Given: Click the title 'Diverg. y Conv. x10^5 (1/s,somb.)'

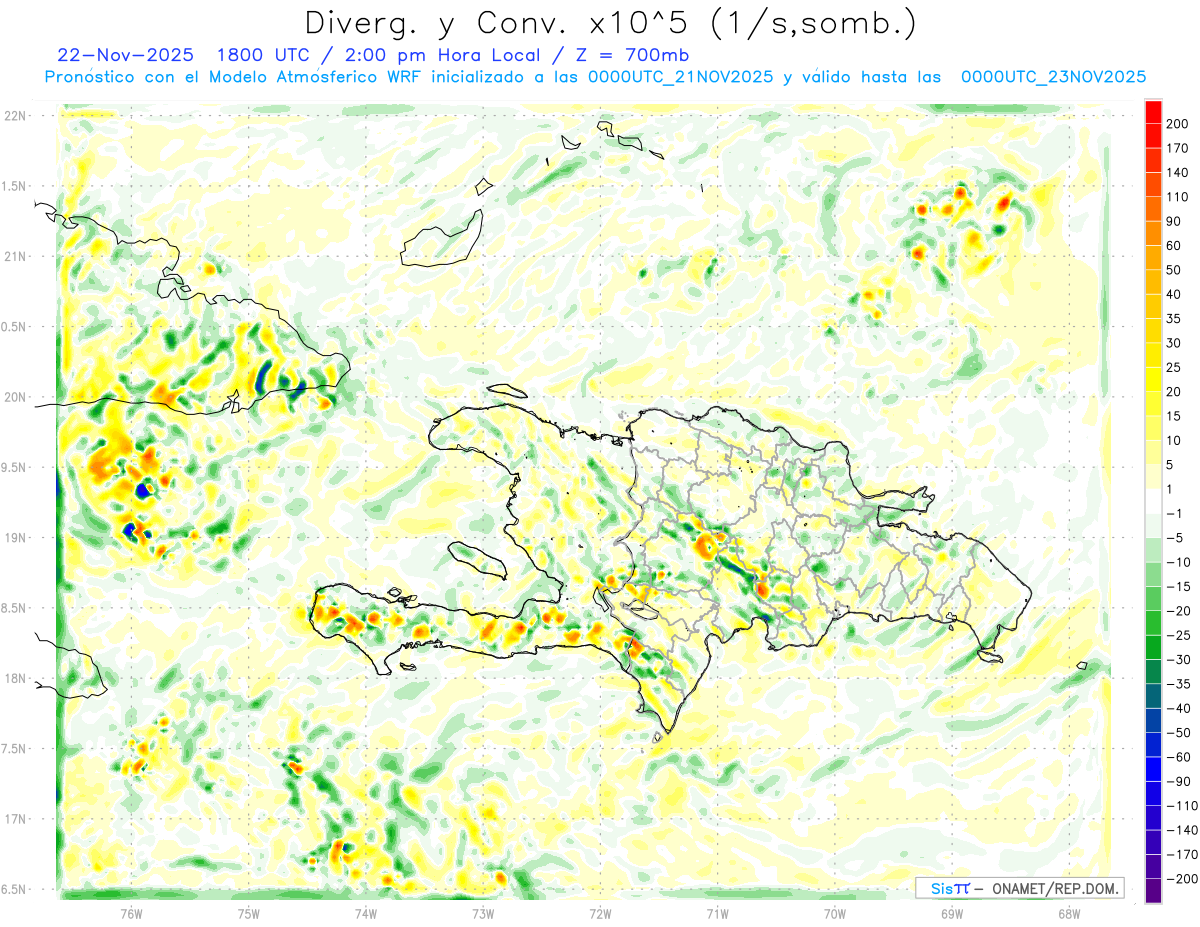Looking at the screenshot, I should point(609,23).
